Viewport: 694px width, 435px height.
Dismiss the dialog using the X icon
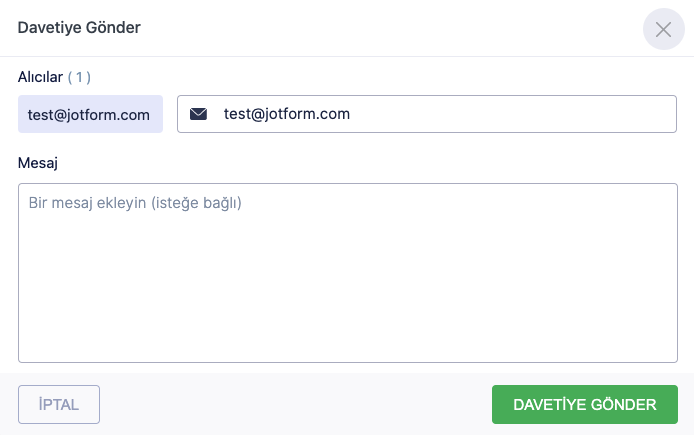(663, 29)
